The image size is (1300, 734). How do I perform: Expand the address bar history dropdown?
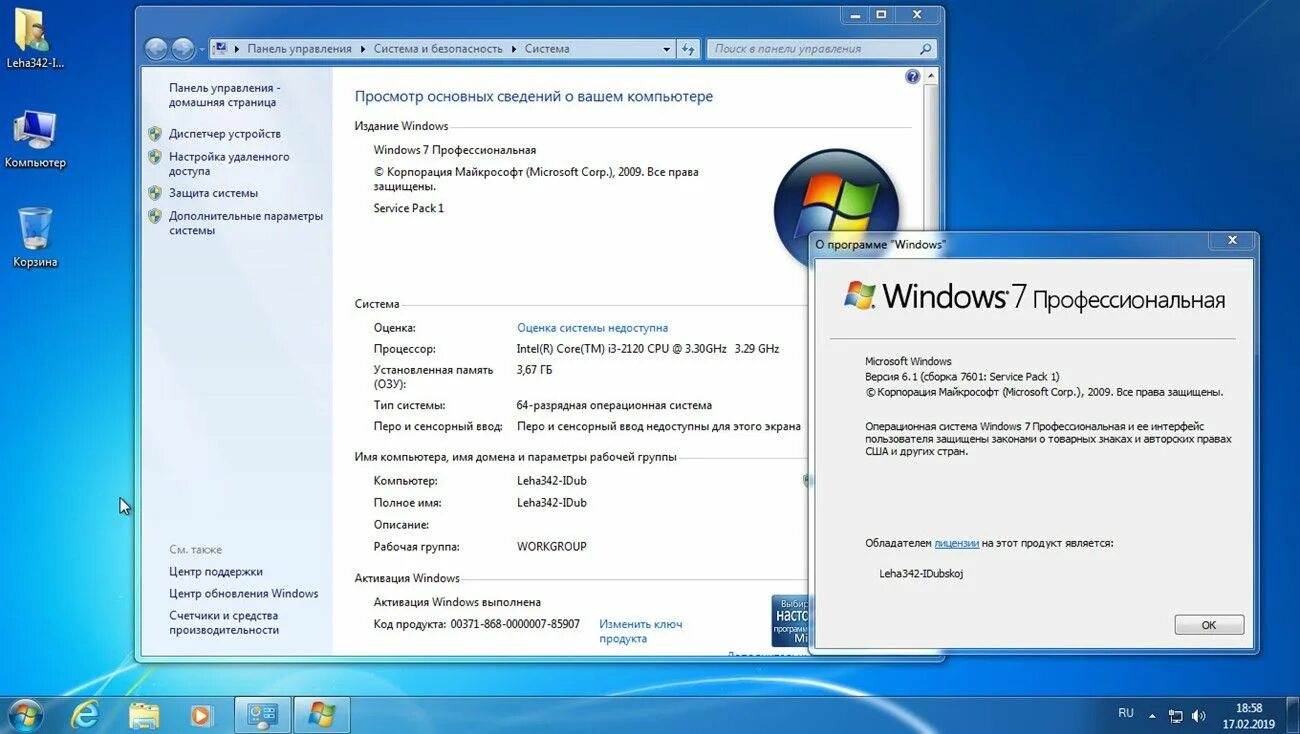667,49
